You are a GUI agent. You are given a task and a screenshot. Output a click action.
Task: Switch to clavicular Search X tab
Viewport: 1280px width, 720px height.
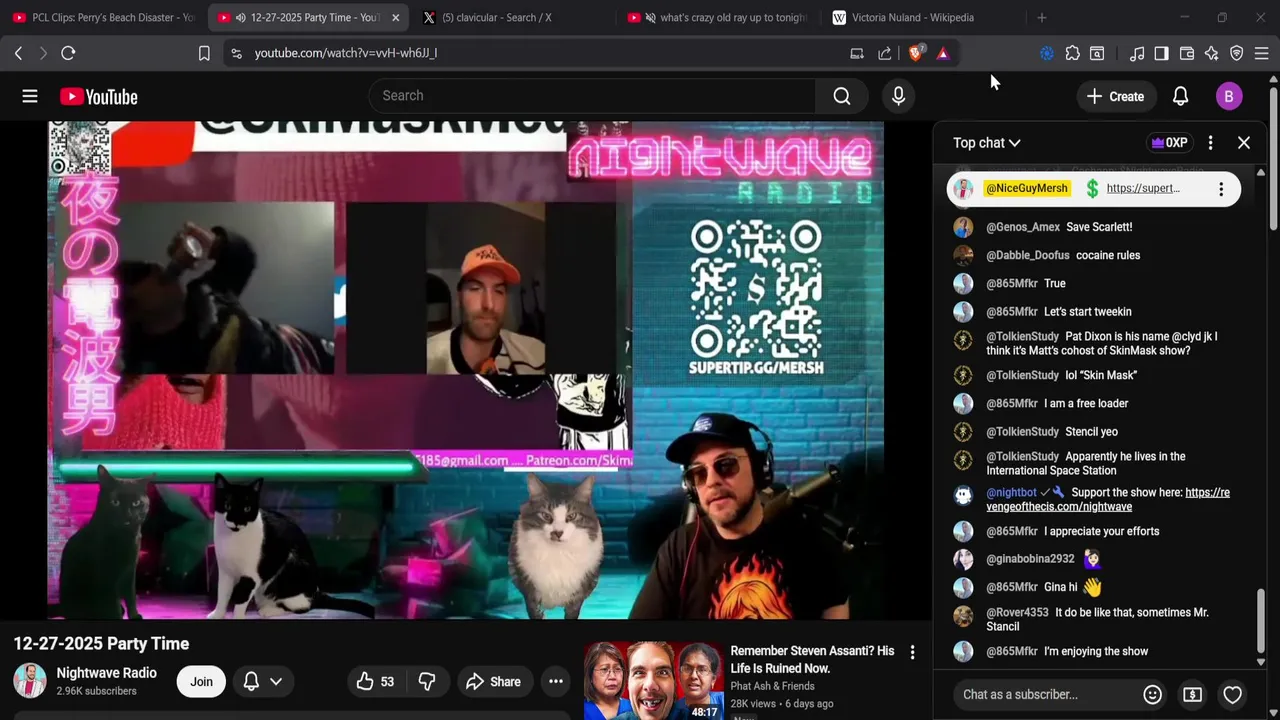coord(497,17)
